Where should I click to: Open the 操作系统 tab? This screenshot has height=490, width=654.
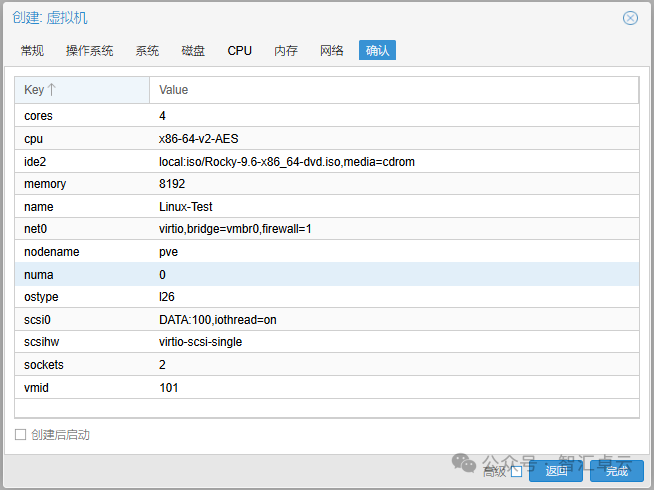click(x=89, y=51)
